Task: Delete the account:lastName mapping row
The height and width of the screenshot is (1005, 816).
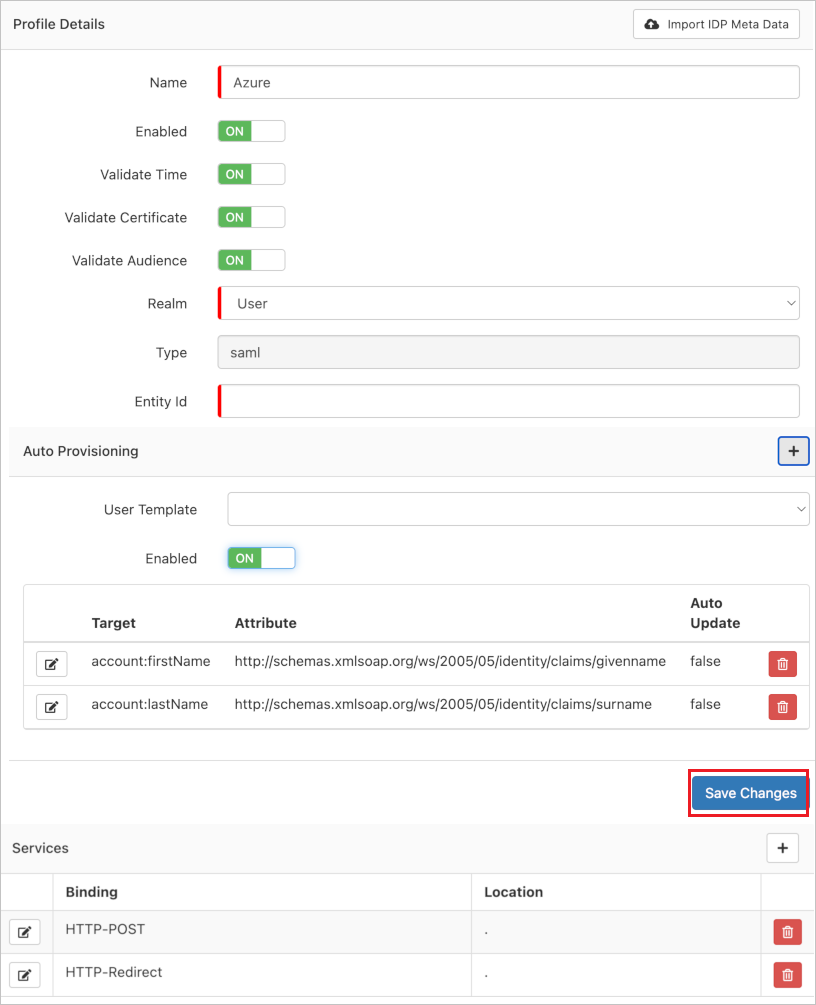Action: [x=782, y=707]
